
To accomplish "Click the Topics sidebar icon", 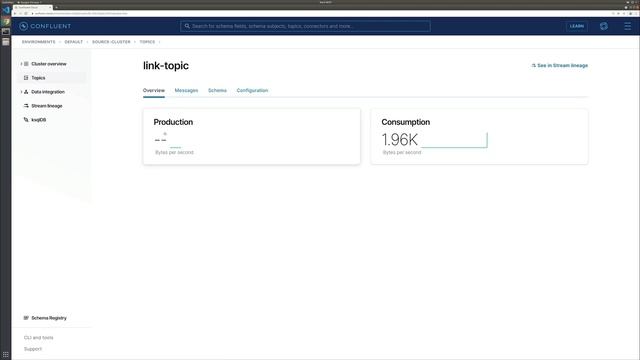I will pos(26,78).
